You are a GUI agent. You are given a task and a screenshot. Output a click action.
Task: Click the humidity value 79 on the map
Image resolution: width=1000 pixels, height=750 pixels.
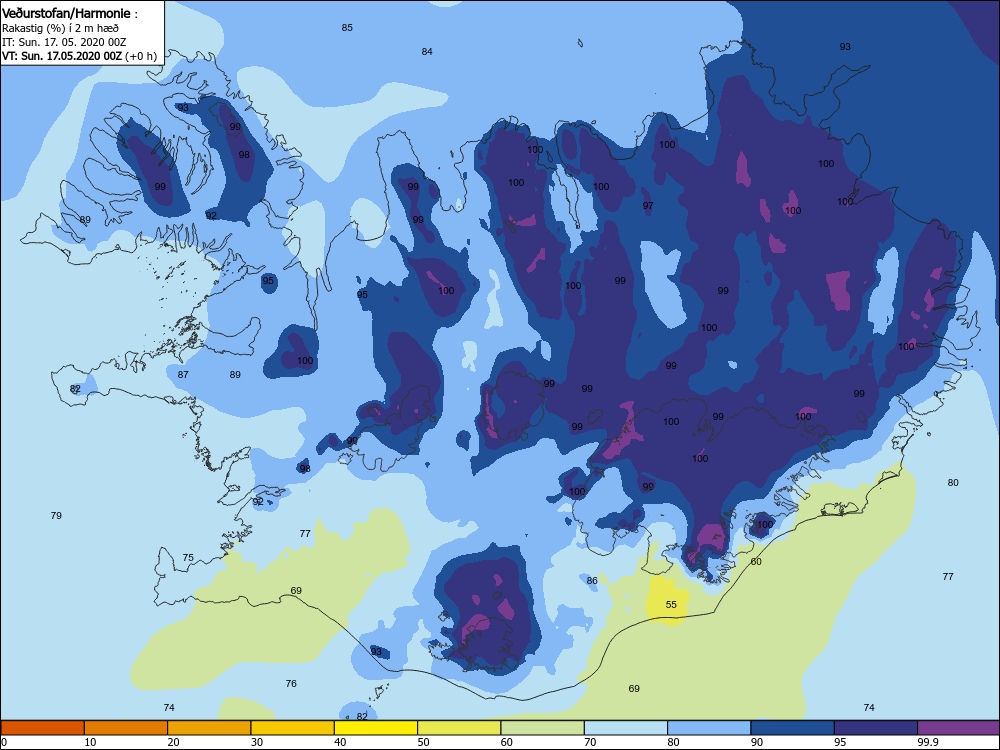point(56,515)
